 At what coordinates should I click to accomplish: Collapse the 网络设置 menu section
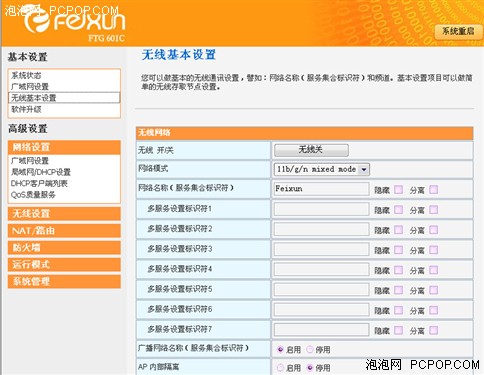pos(64,147)
